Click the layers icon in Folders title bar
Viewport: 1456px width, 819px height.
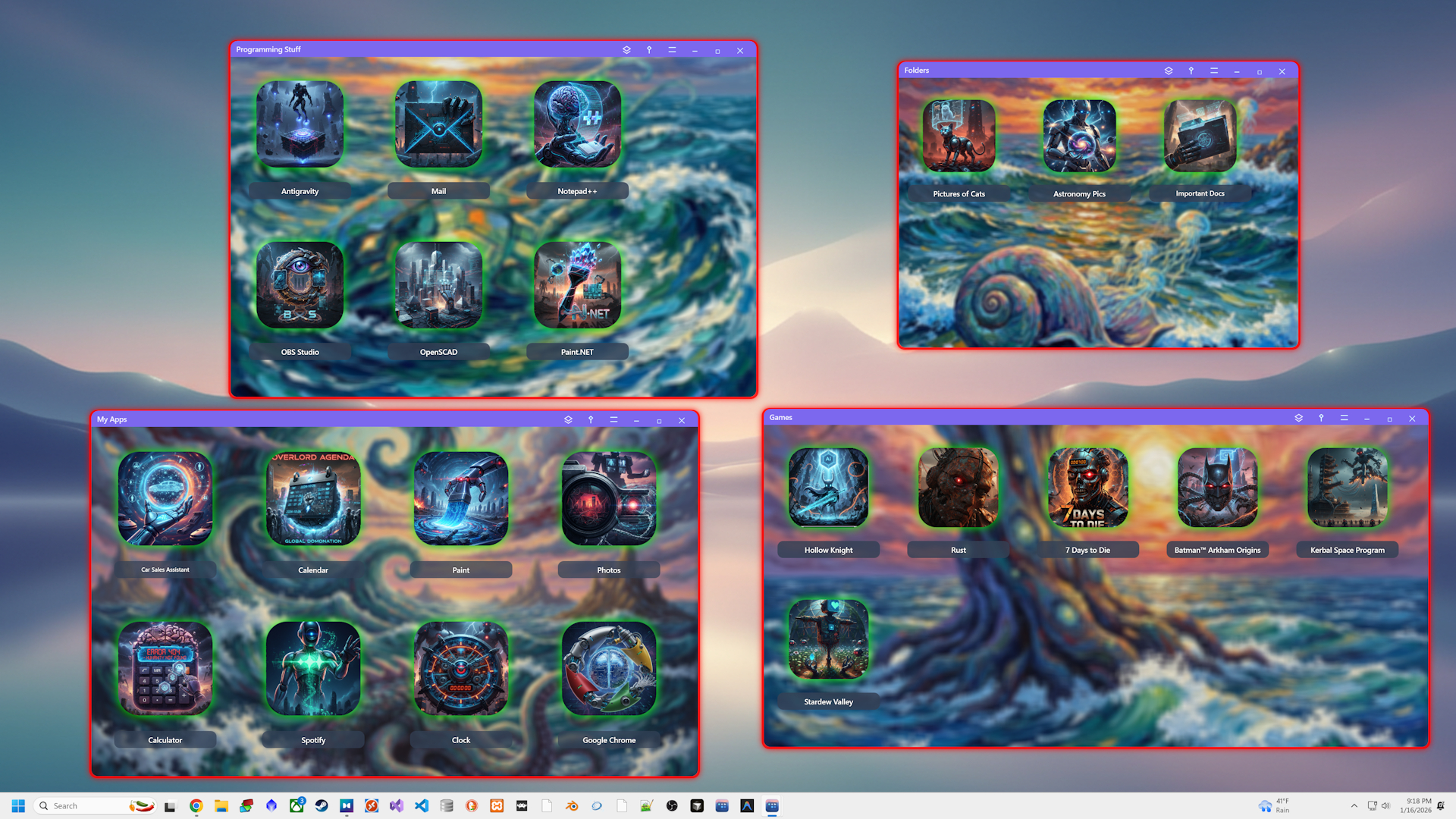(x=1169, y=71)
